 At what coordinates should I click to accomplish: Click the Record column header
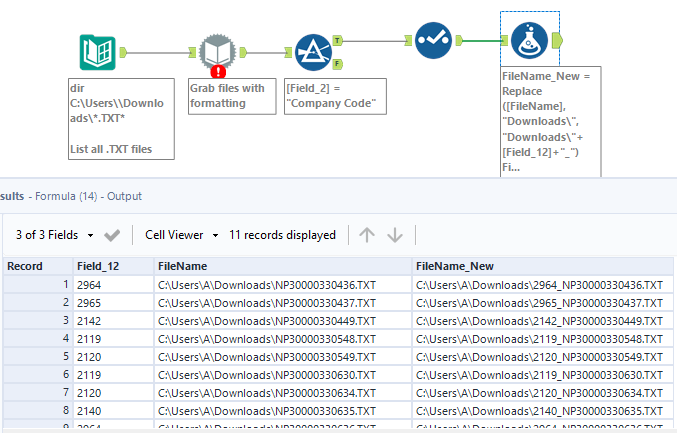38,266
